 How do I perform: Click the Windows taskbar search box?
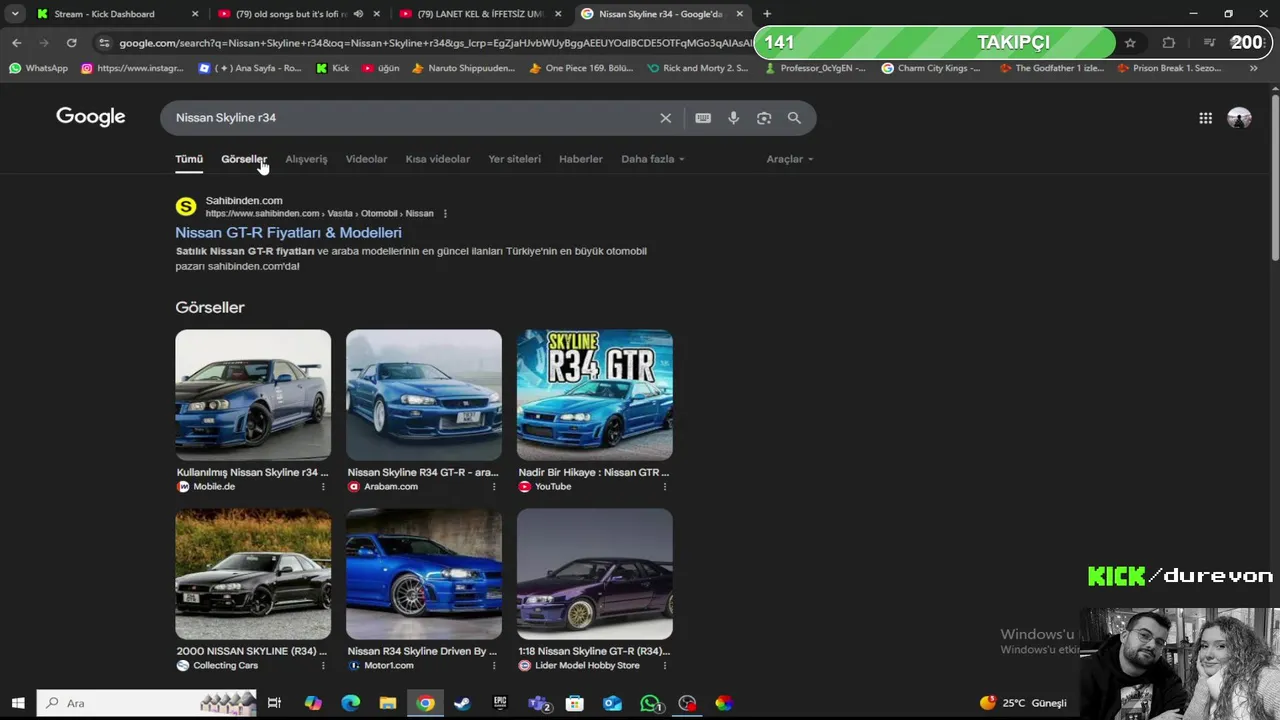tap(147, 703)
